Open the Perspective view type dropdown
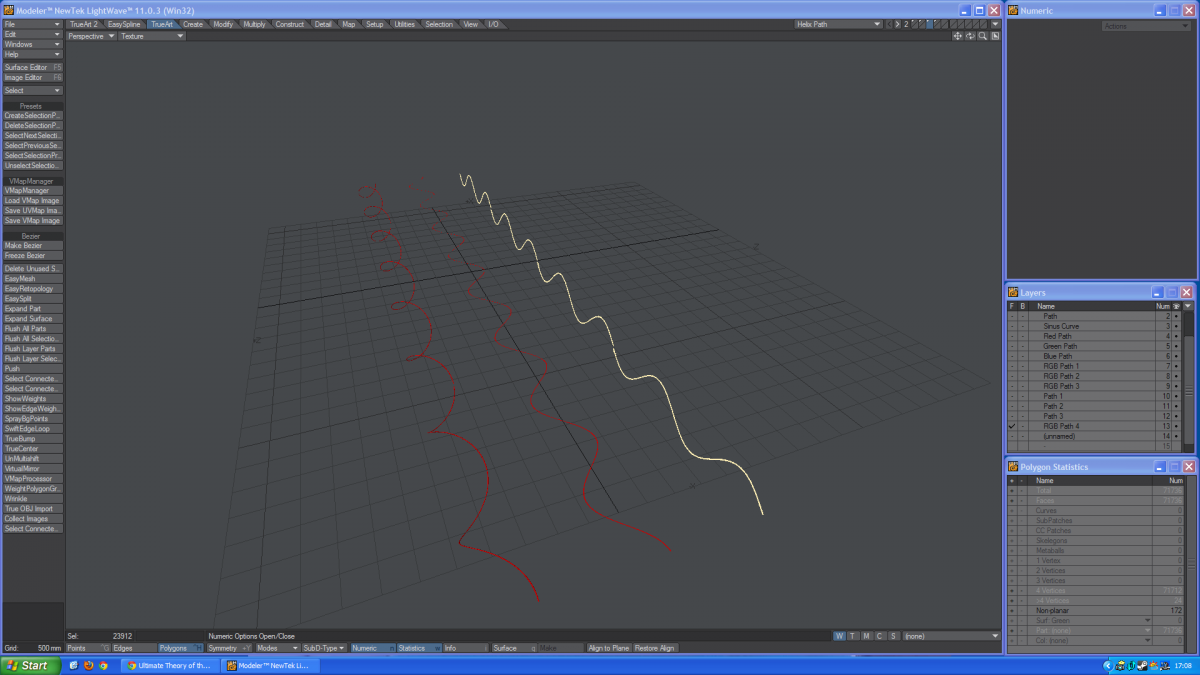Image resolution: width=1200 pixels, height=675 pixels. (92, 36)
